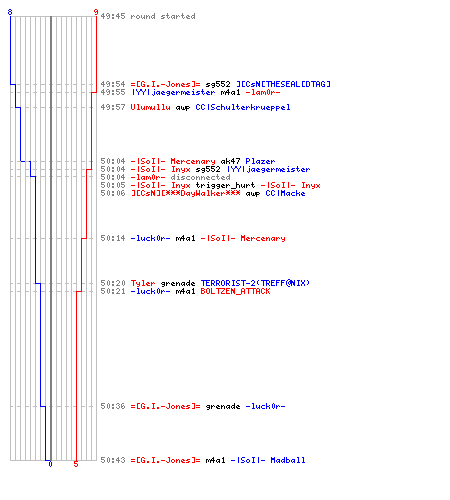Click |YY|jaegermeister killer name at 49:55
The height and width of the screenshot is (500, 450).
173,92
